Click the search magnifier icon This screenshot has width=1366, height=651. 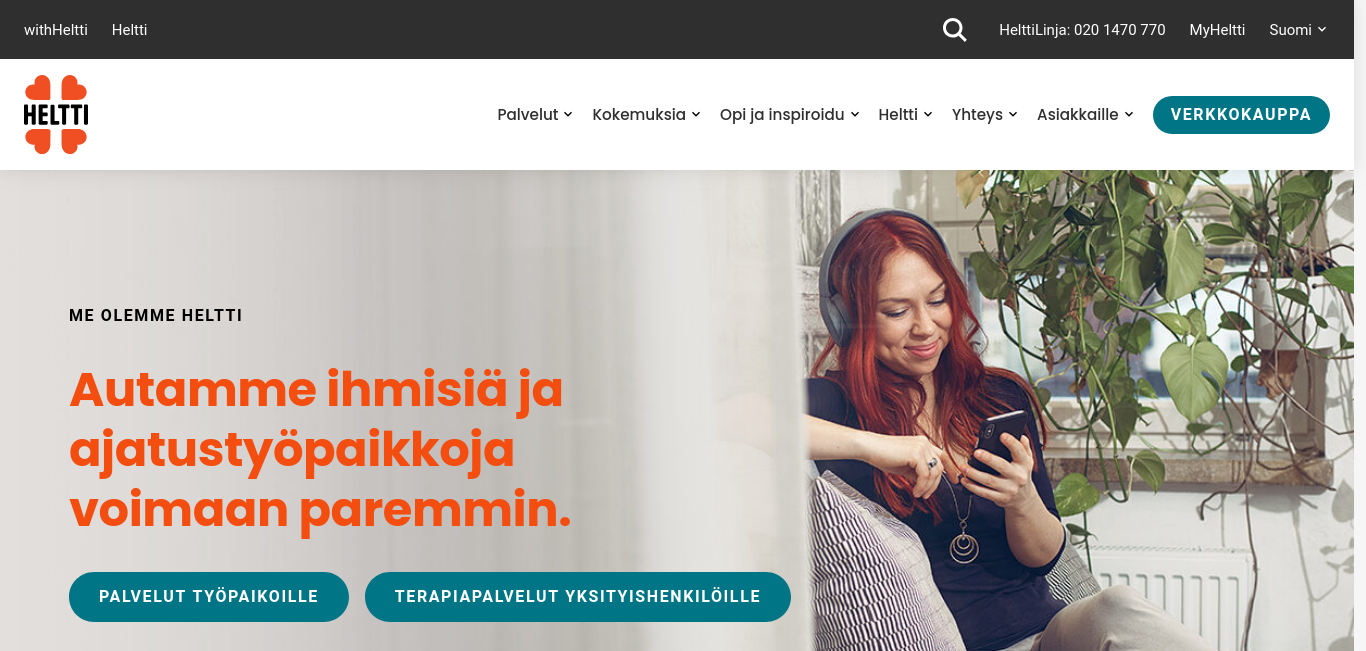(954, 30)
